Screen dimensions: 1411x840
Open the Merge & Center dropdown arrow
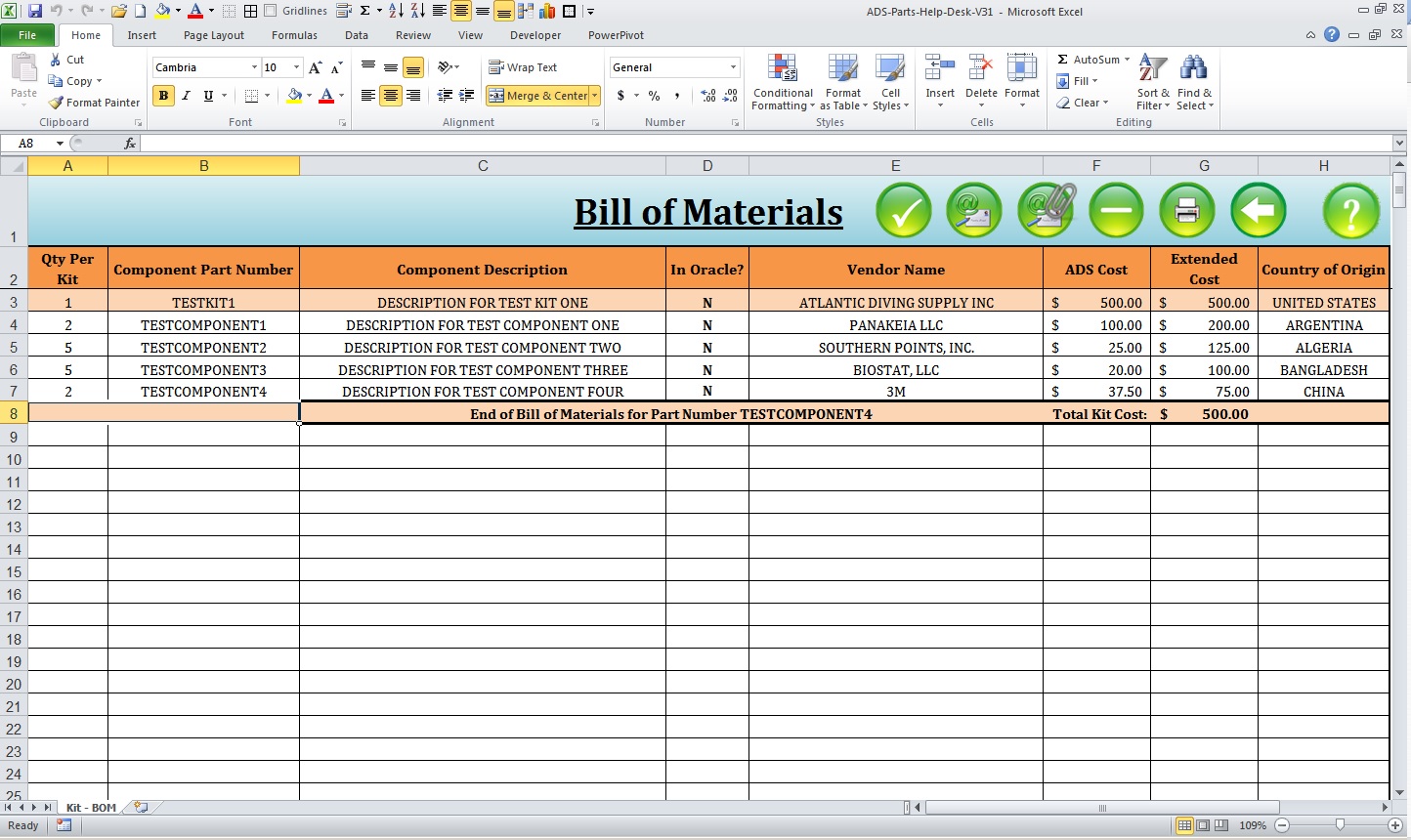pyautogui.click(x=594, y=96)
